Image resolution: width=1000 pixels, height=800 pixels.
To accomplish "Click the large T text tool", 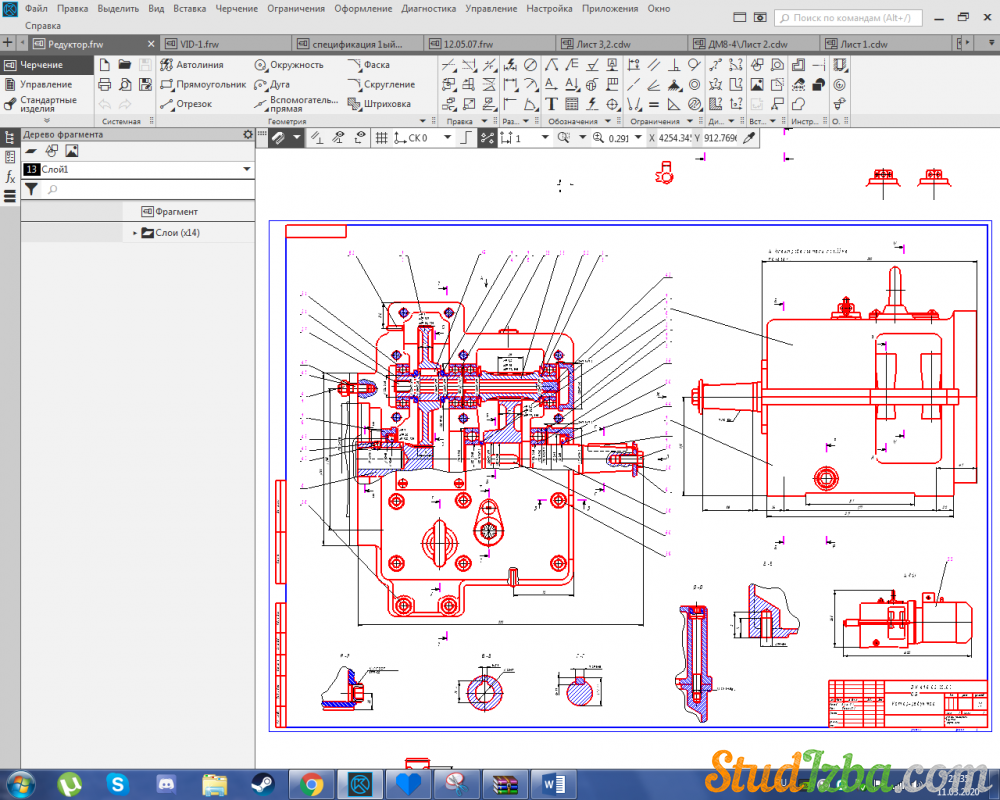I will [551, 104].
